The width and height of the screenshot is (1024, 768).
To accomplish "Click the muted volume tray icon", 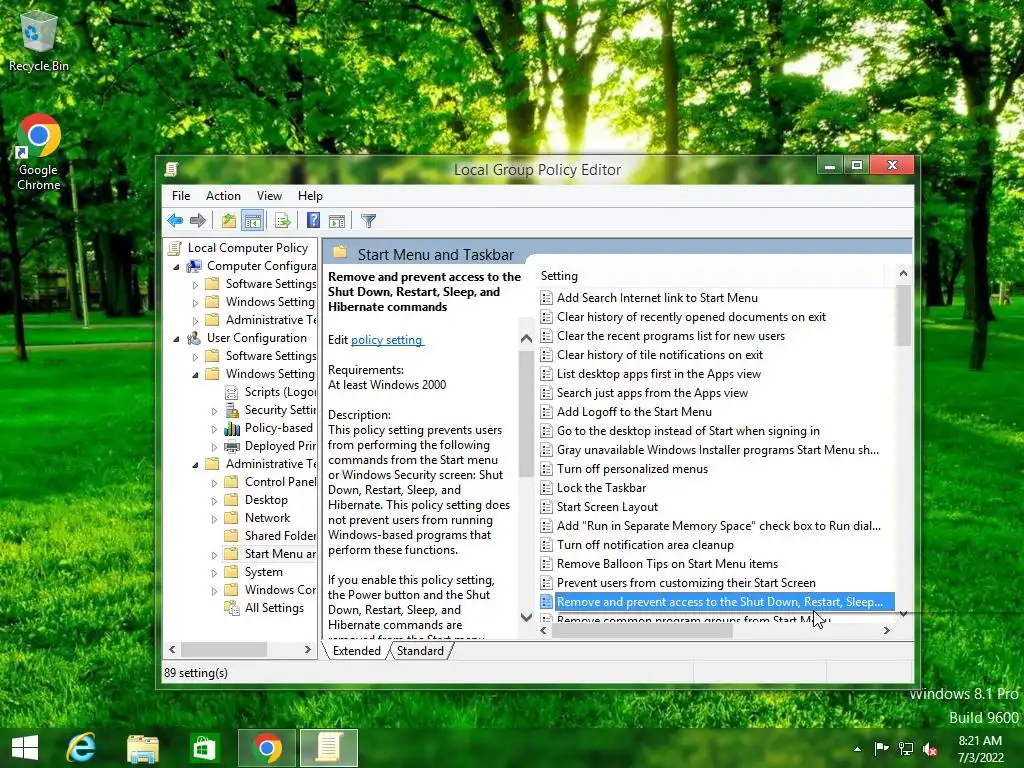I will click(x=930, y=749).
